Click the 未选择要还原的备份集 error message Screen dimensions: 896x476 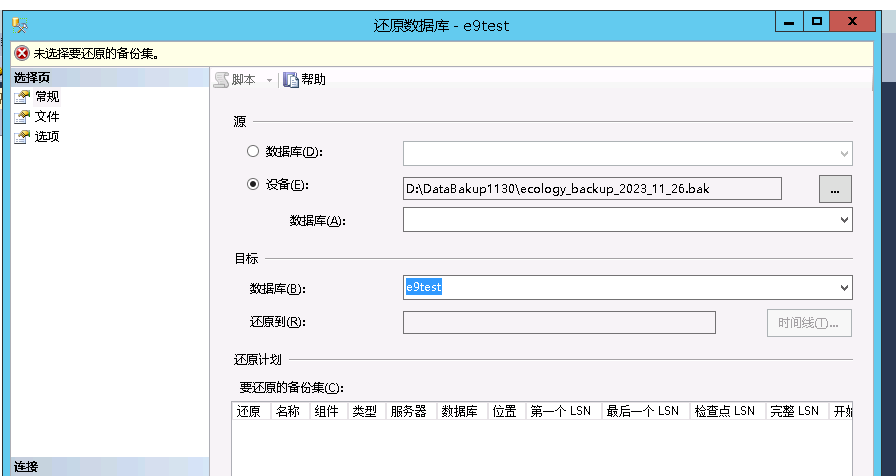coord(96,54)
